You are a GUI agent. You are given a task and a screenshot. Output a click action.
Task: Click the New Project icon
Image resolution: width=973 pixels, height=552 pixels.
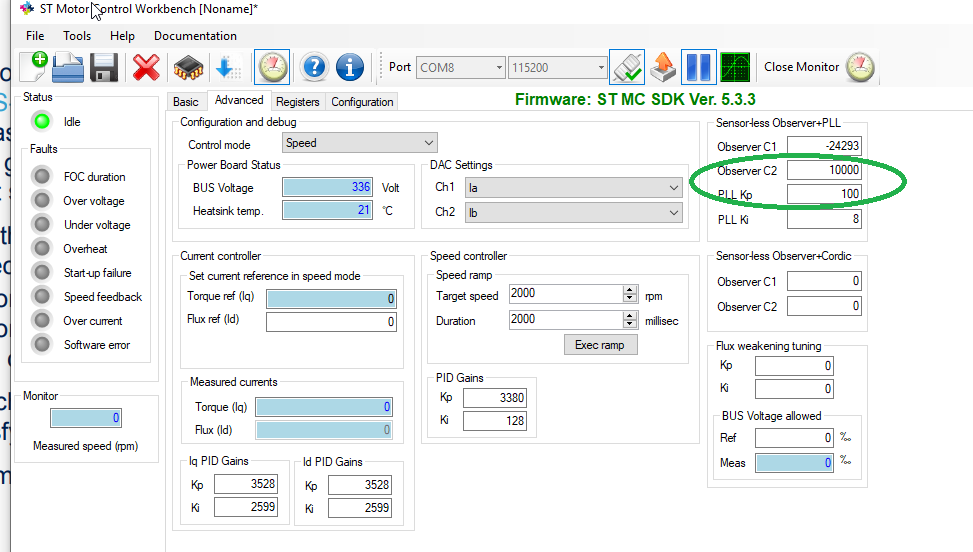pyautogui.click(x=34, y=67)
